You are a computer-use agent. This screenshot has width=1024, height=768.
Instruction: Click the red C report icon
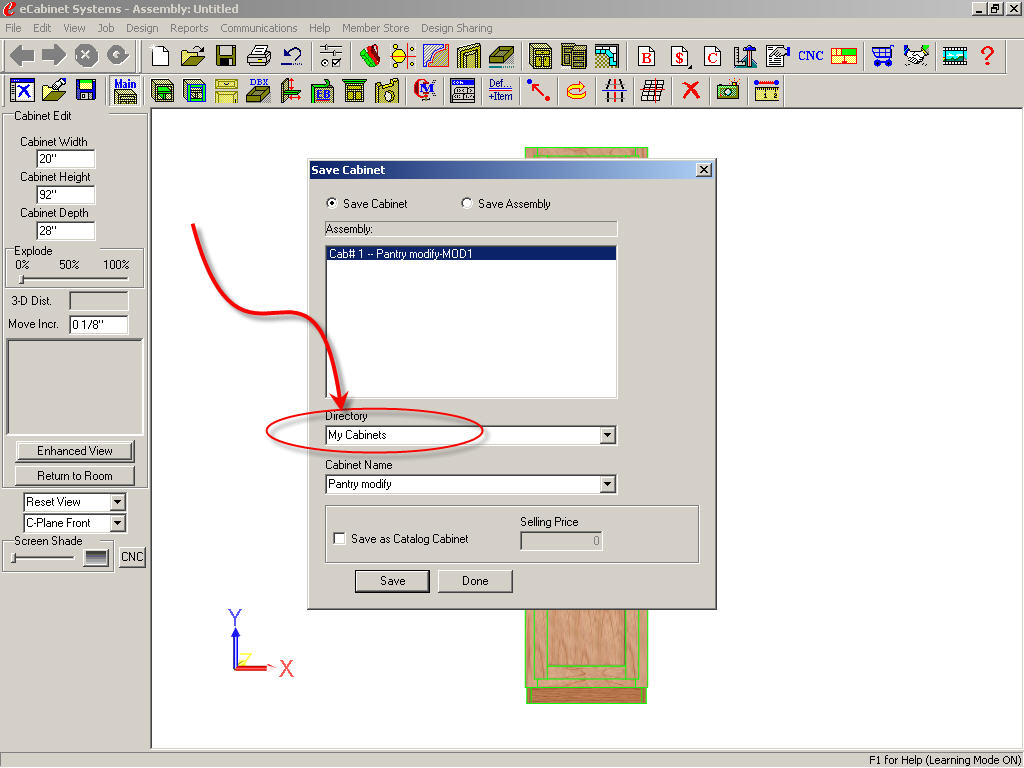(x=712, y=56)
